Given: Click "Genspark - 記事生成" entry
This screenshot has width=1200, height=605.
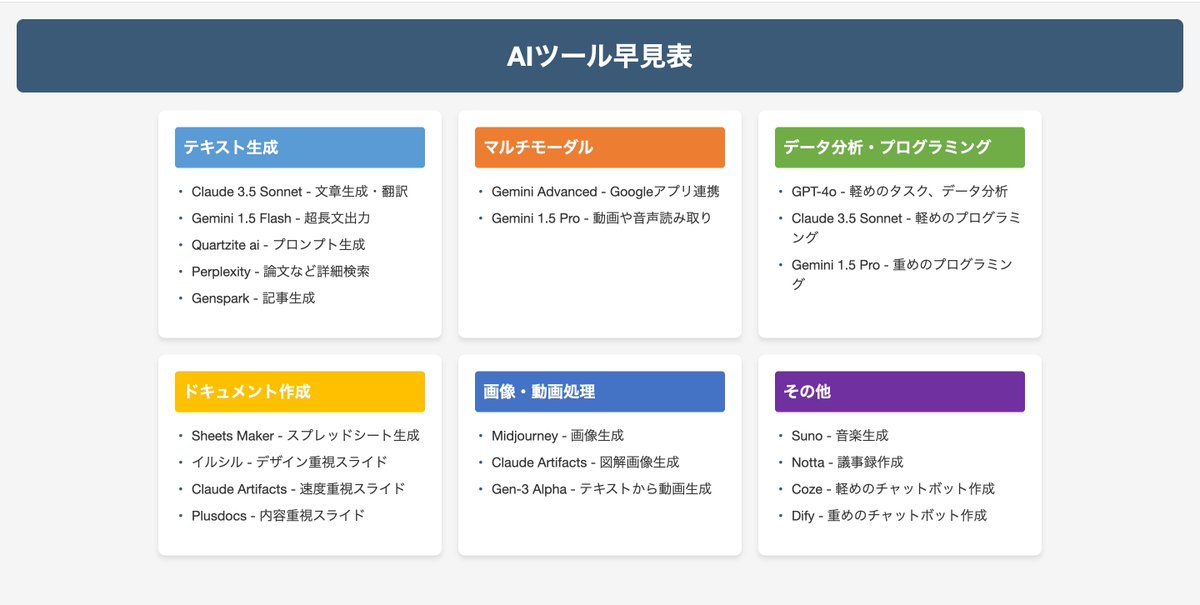Looking at the screenshot, I should (253, 298).
